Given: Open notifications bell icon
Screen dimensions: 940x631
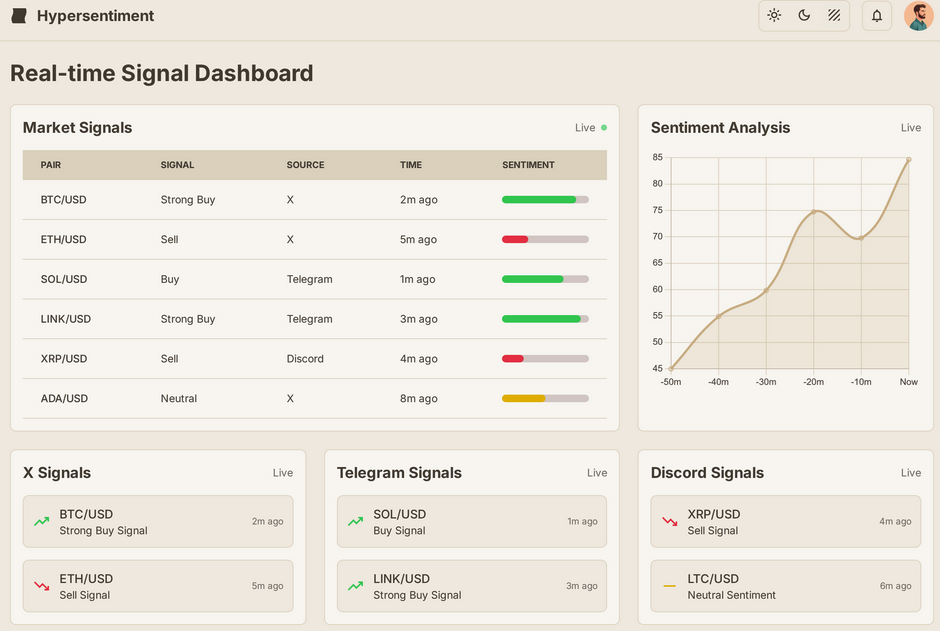Looking at the screenshot, I should pyautogui.click(x=877, y=16).
